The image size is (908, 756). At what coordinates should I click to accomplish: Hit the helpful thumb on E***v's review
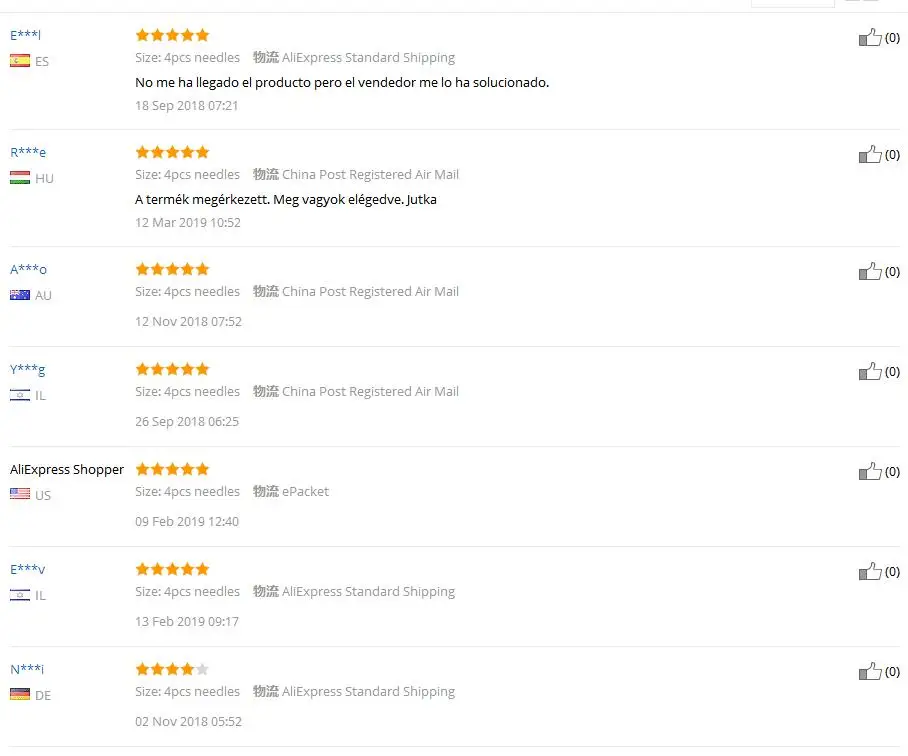tap(870, 572)
